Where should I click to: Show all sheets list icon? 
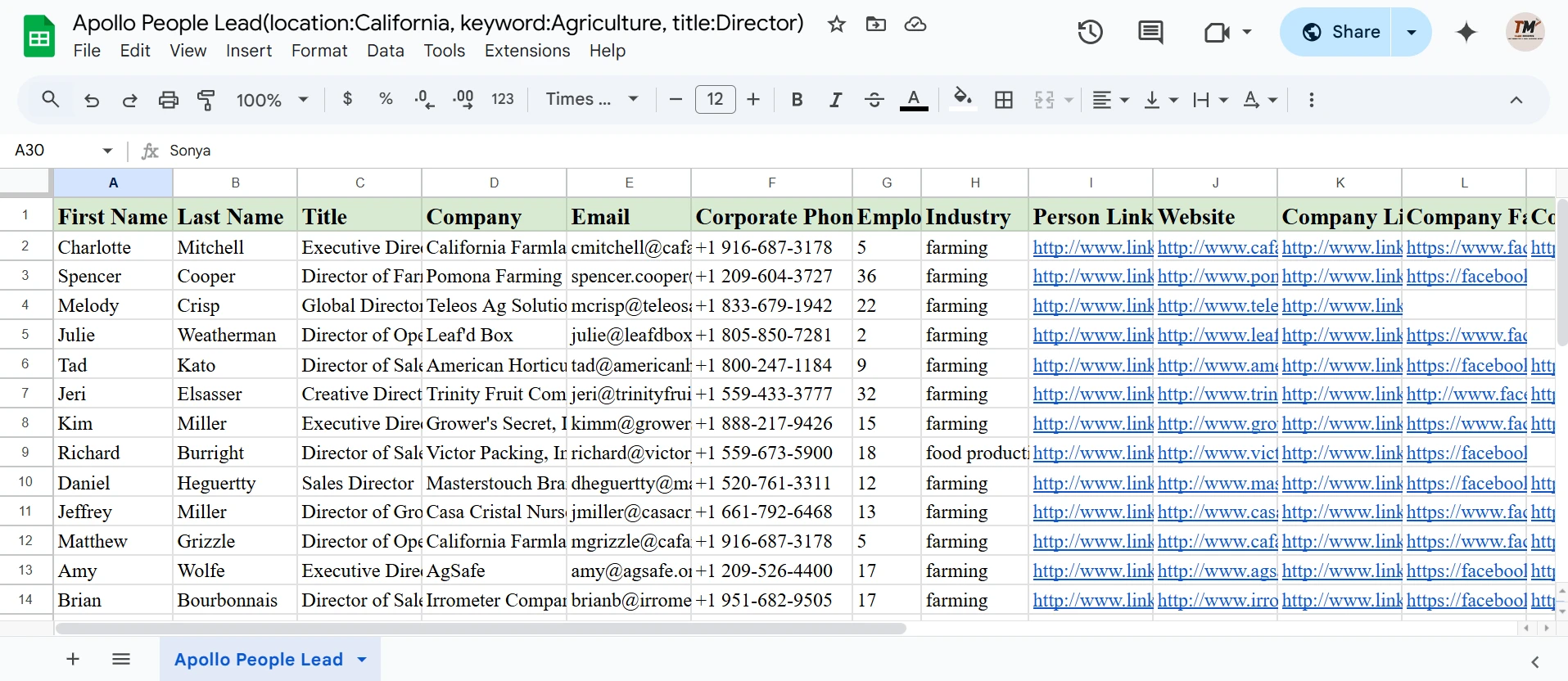(x=121, y=659)
